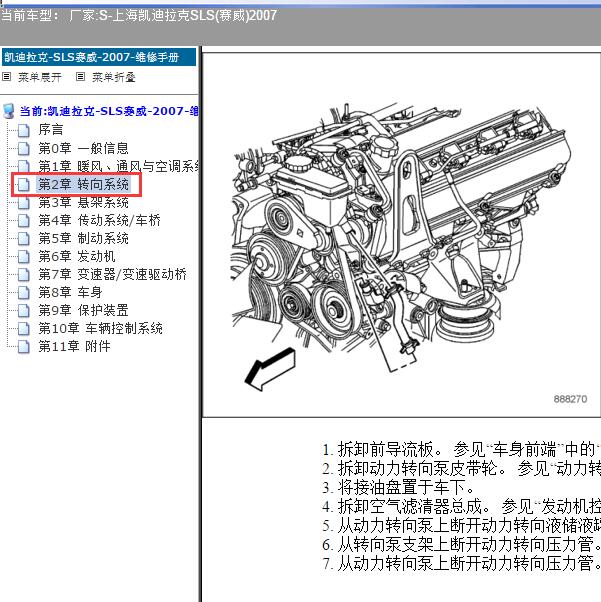Click the page icon beside 第2章 转向系统
The image size is (601, 602).
24,185
